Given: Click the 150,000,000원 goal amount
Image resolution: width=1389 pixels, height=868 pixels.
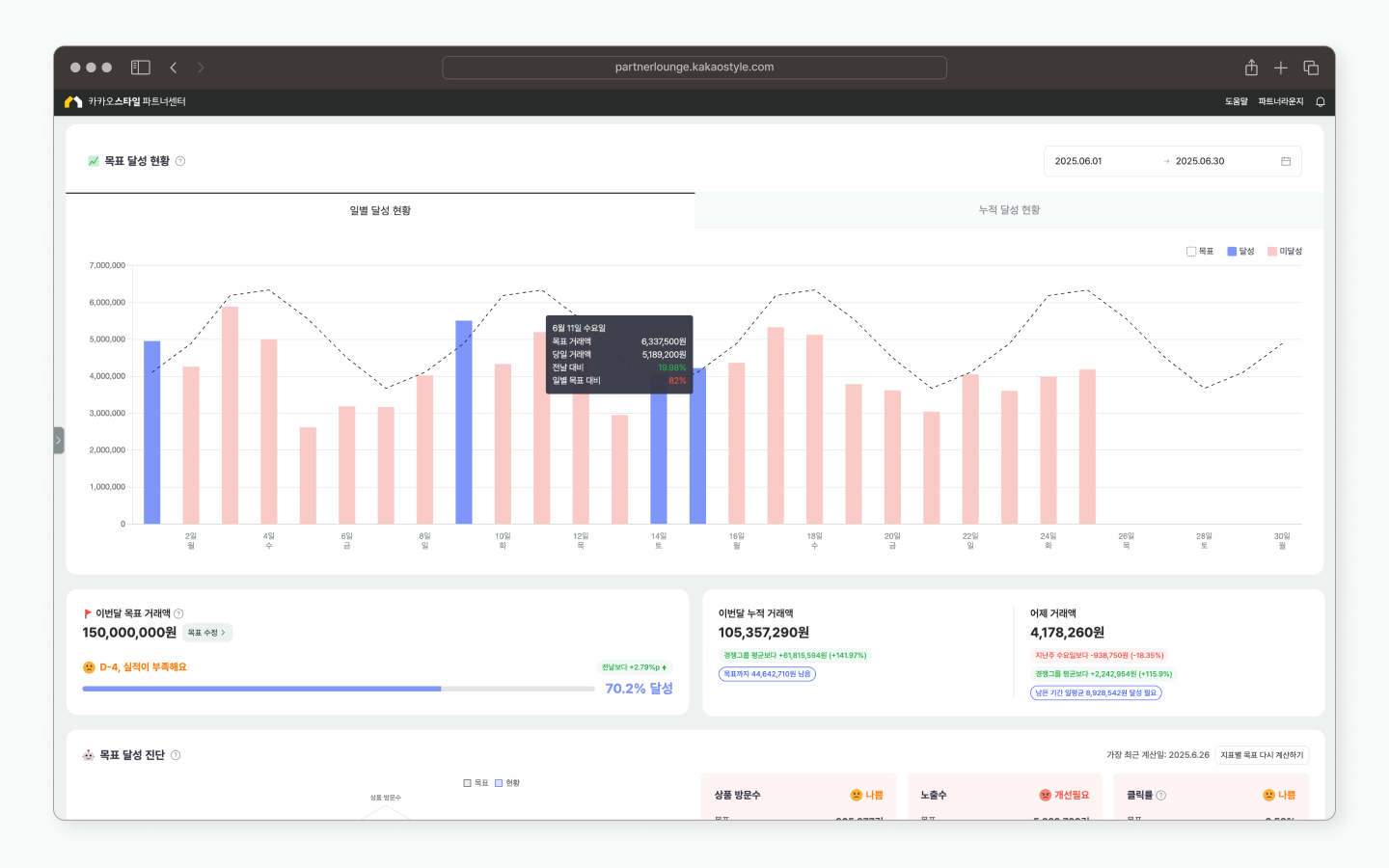Looking at the screenshot, I should 129,633.
